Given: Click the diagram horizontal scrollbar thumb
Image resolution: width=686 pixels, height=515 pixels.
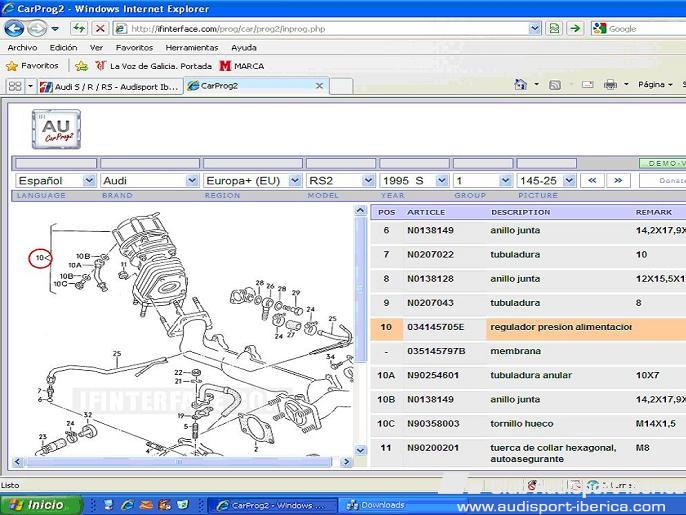Looking at the screenshot, I should coord(179,462).
